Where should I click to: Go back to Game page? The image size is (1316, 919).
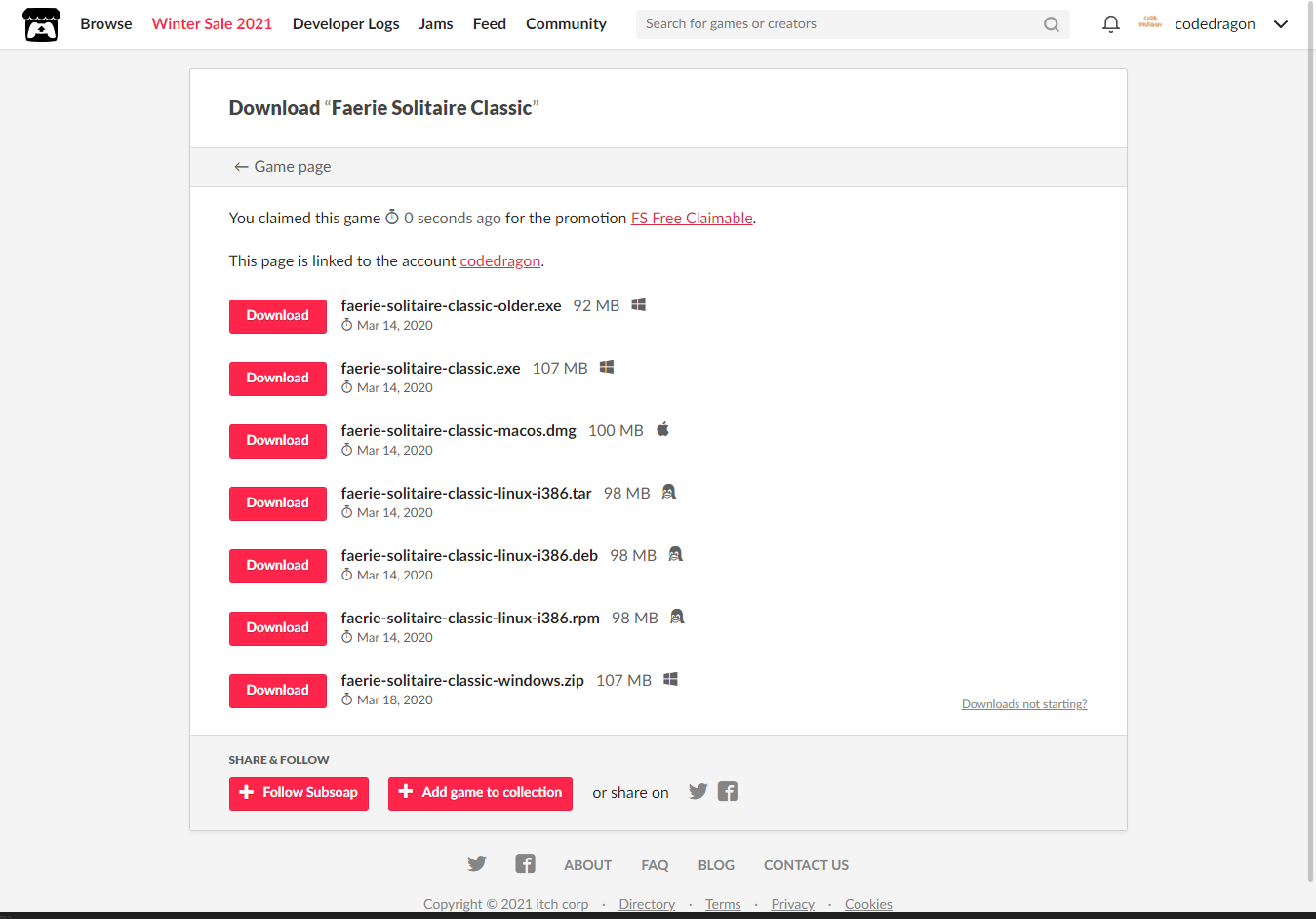pyautogui.click(x=282, y=167)
